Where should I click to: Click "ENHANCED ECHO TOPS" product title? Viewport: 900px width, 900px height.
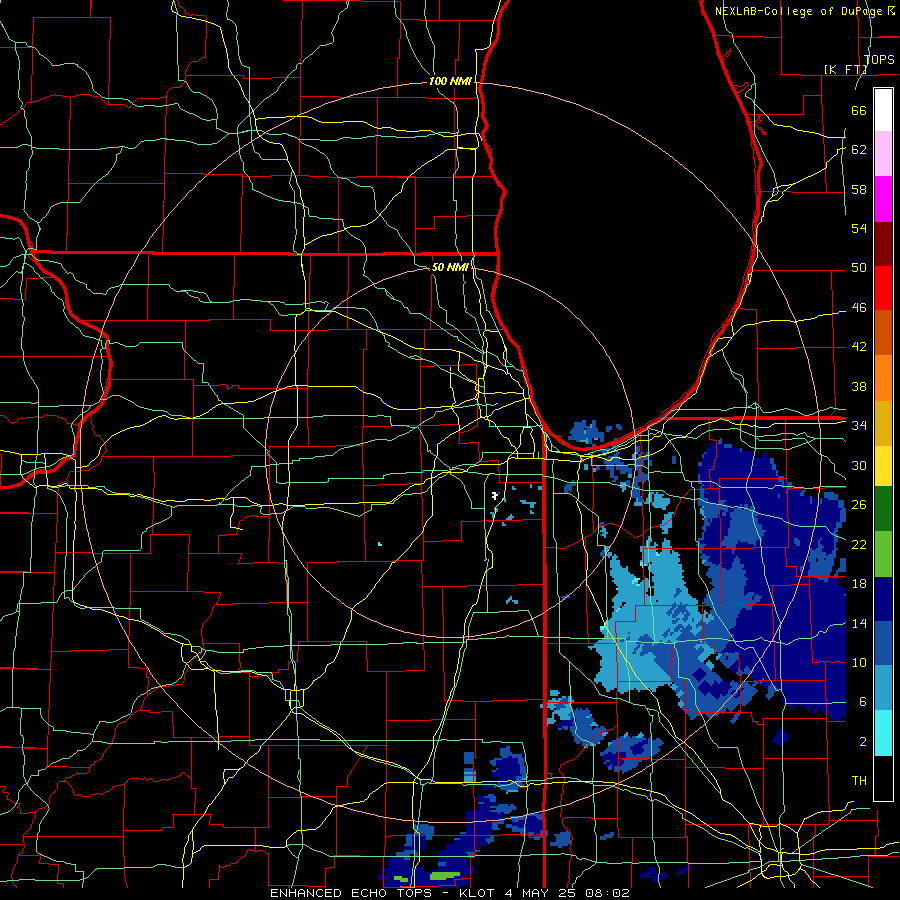[x=352, y=893]
